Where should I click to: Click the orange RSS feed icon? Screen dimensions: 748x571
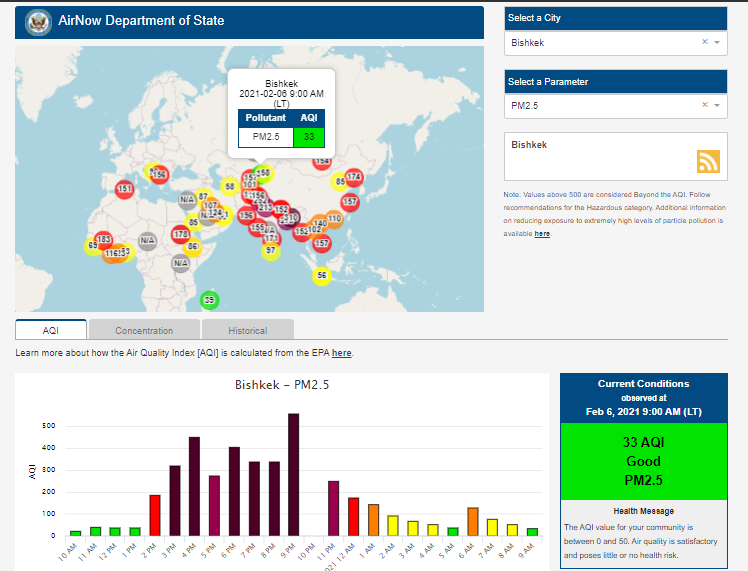pyautogui.click(x=708, y=162)
